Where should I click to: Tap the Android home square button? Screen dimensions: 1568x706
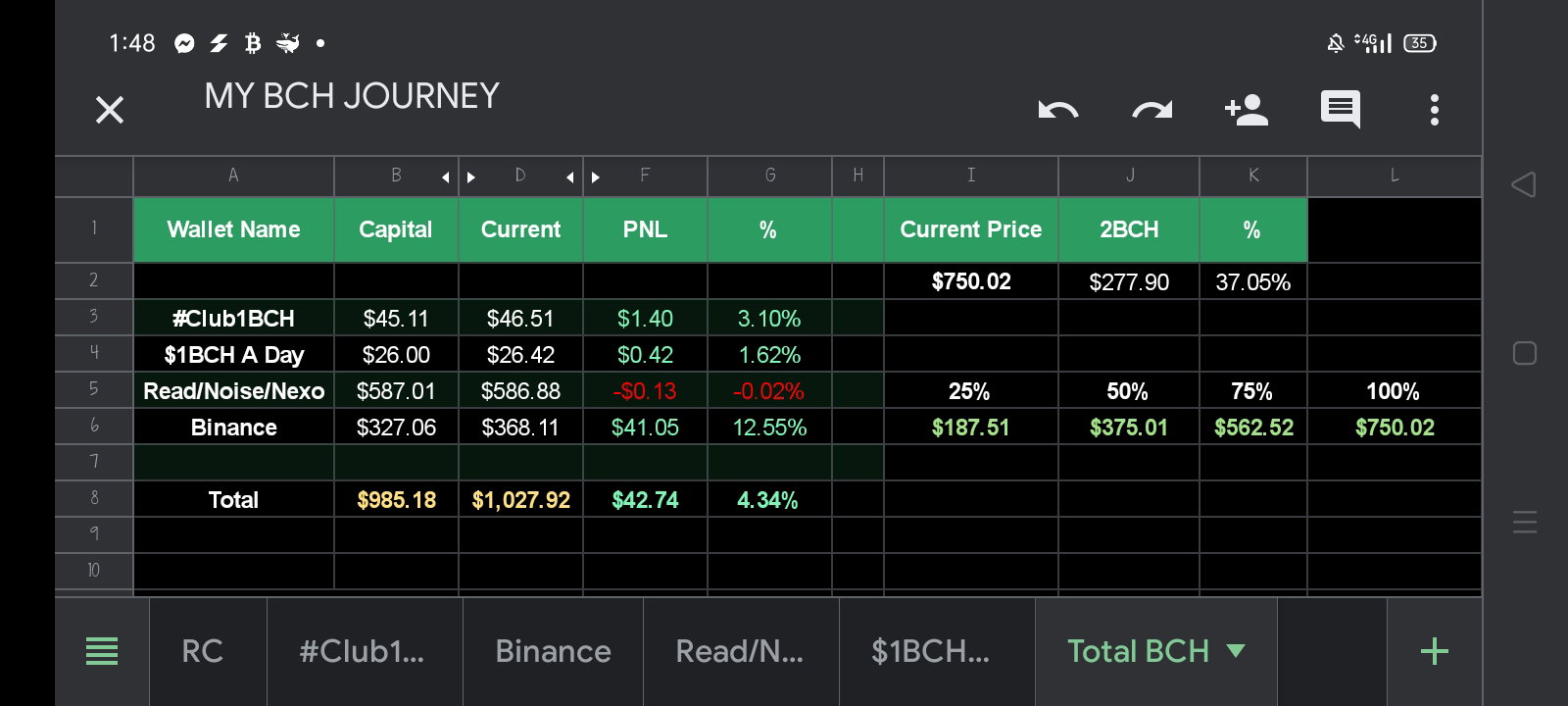(x=1525, y=353)
